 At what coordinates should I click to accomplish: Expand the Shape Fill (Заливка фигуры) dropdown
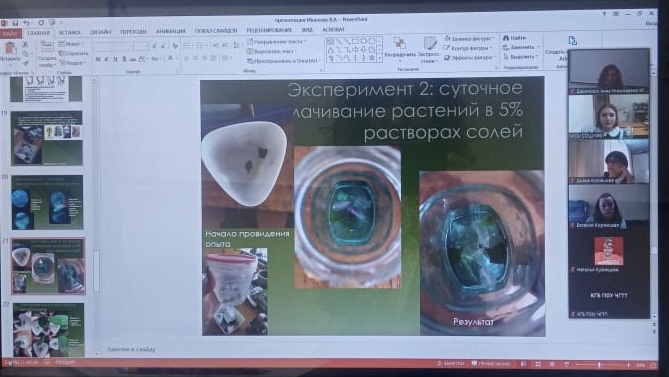[x=469, y=38]
